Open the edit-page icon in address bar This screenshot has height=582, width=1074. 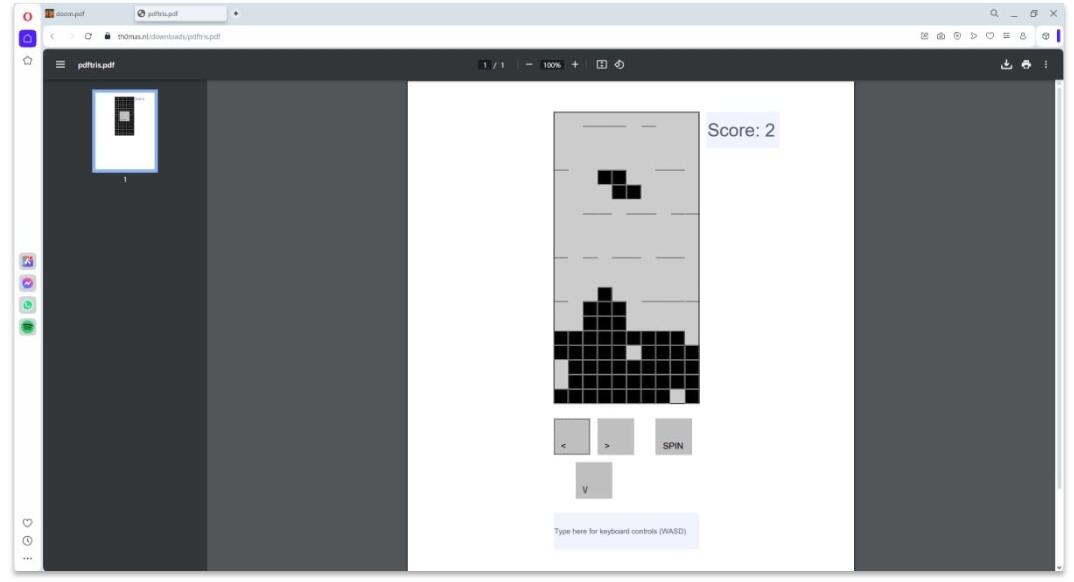tap(924, 36)
